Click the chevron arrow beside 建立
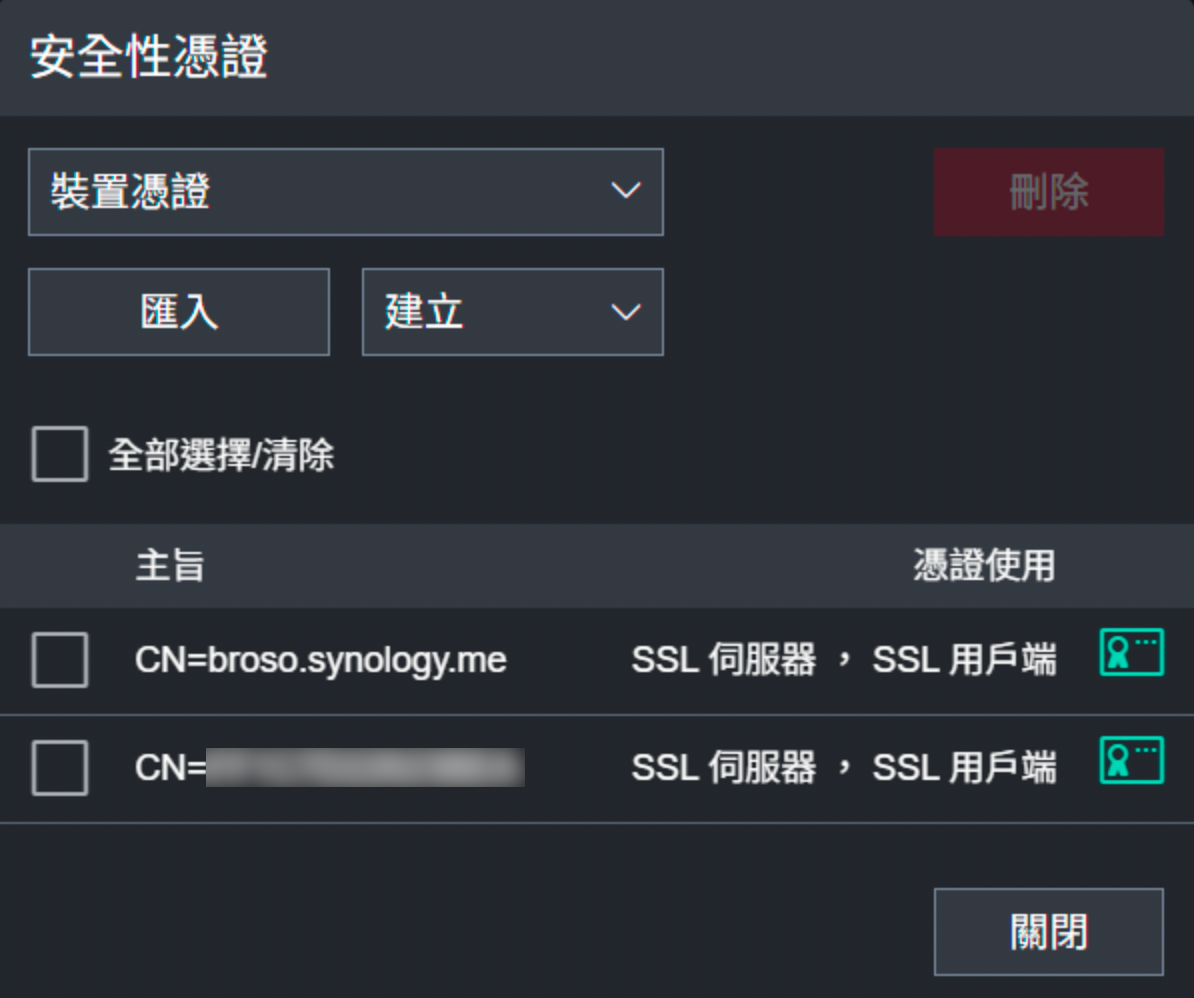This screenshot has height=998, width=1194. coord(626,312)
